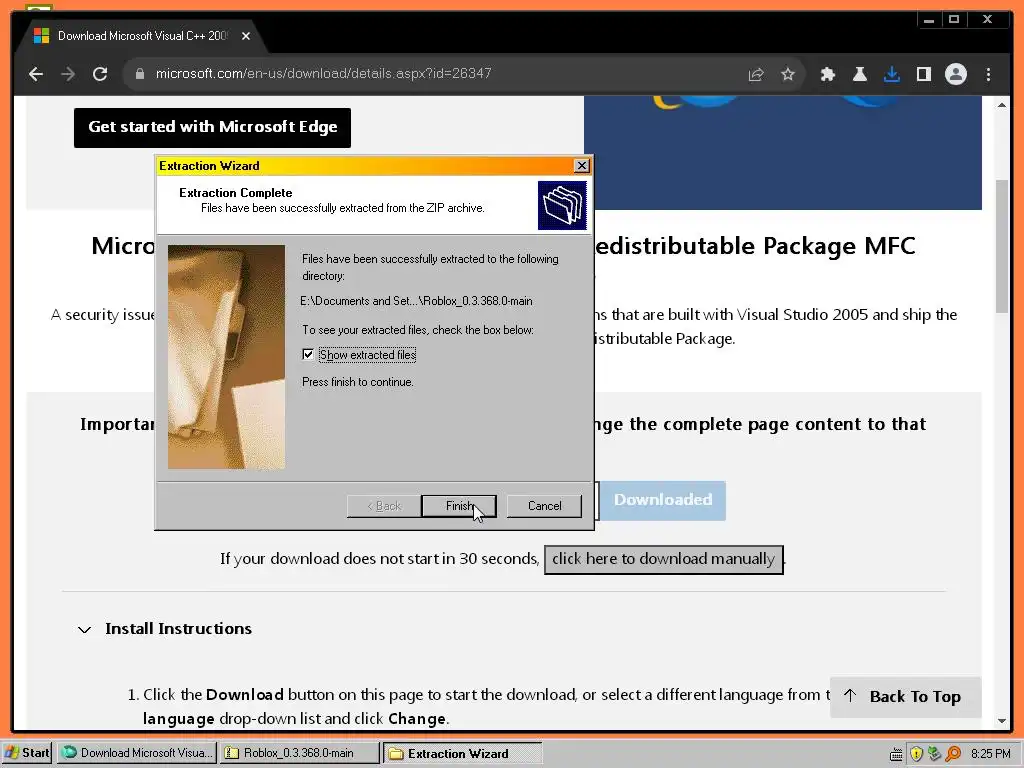Select Extraction Wizard taskbar item
Image resolution: width=1024 pixels, height=768 pixels.
462,753
